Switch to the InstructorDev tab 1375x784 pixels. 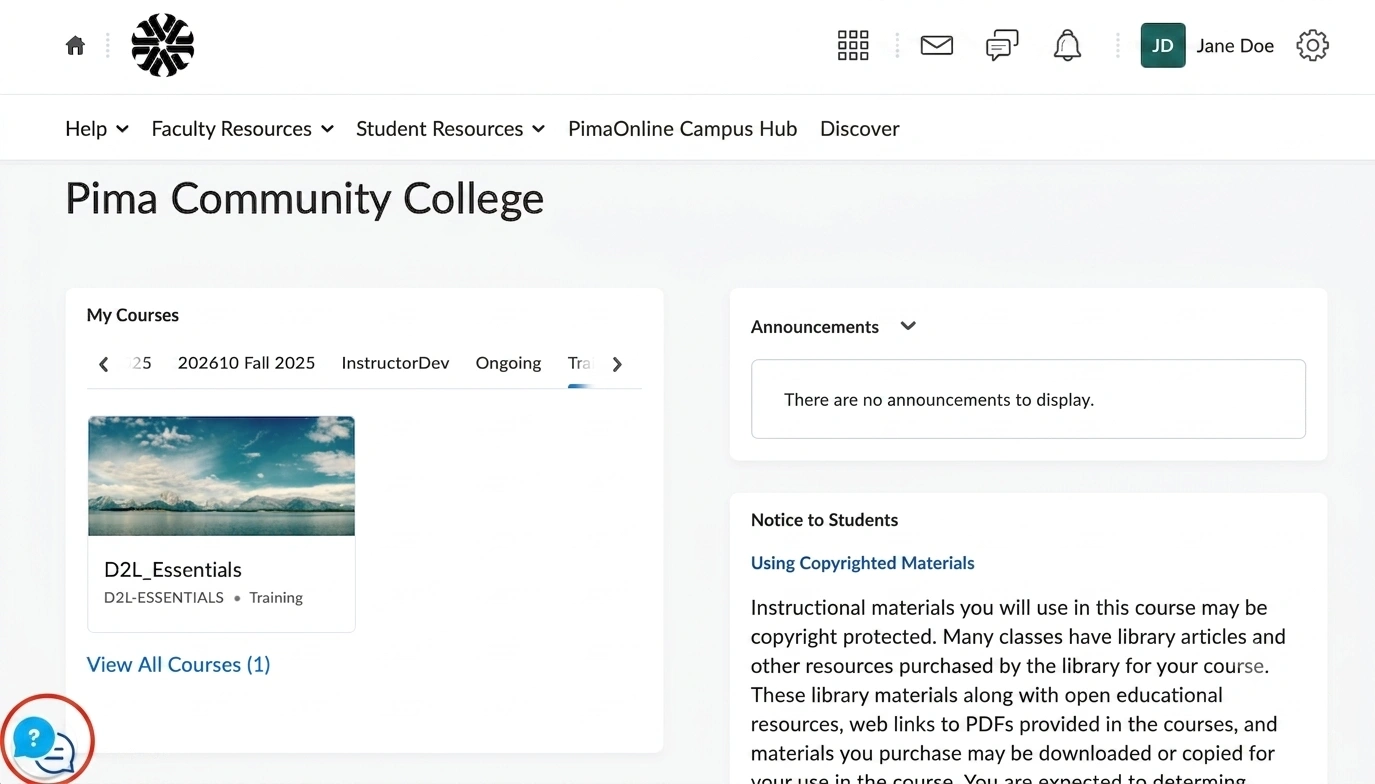click(x=395, y=363)
